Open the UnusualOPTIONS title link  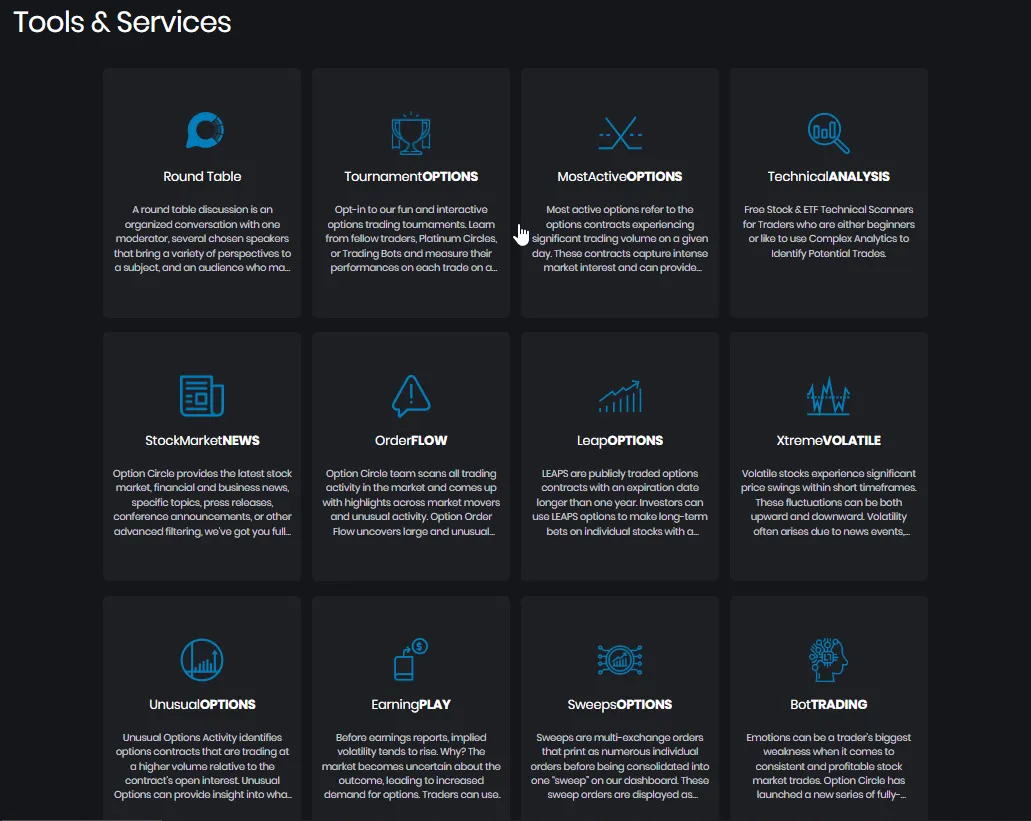pyautogui.click(x=202, y=705)
